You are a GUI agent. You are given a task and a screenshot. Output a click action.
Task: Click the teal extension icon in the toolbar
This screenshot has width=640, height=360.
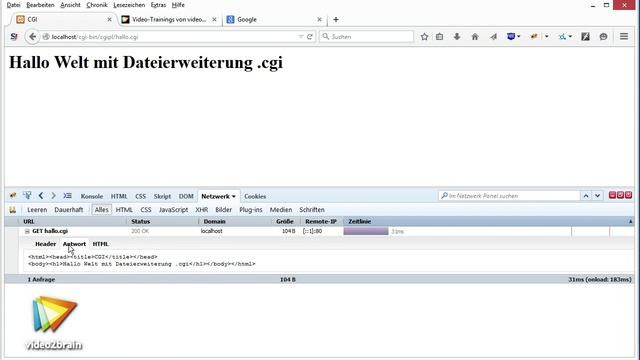point(562,37)
